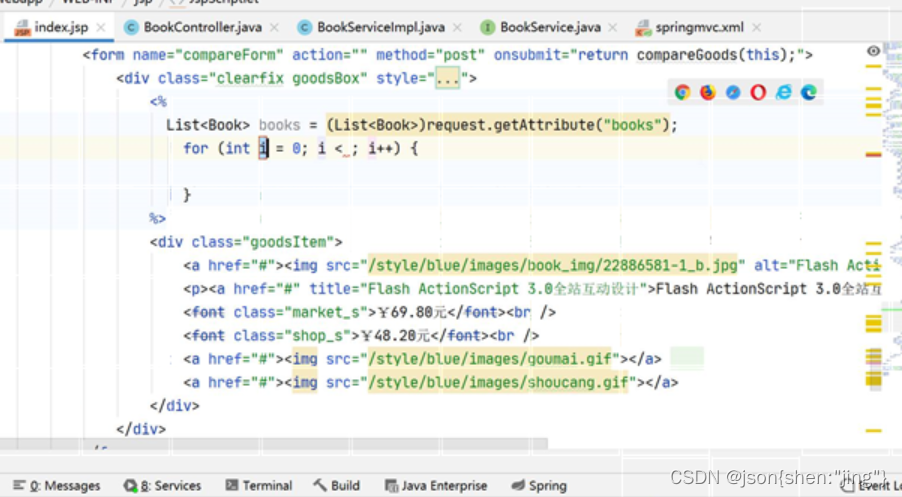Open the Build tool window
This screenshot has width=902, height=497.
click(337, 485)
